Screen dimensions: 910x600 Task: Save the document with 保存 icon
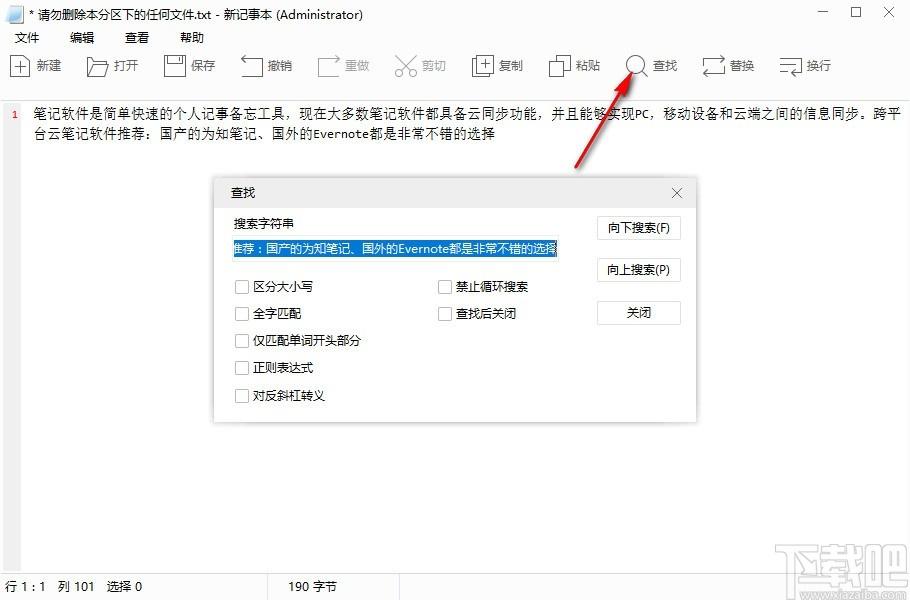(x=174, y=66)
